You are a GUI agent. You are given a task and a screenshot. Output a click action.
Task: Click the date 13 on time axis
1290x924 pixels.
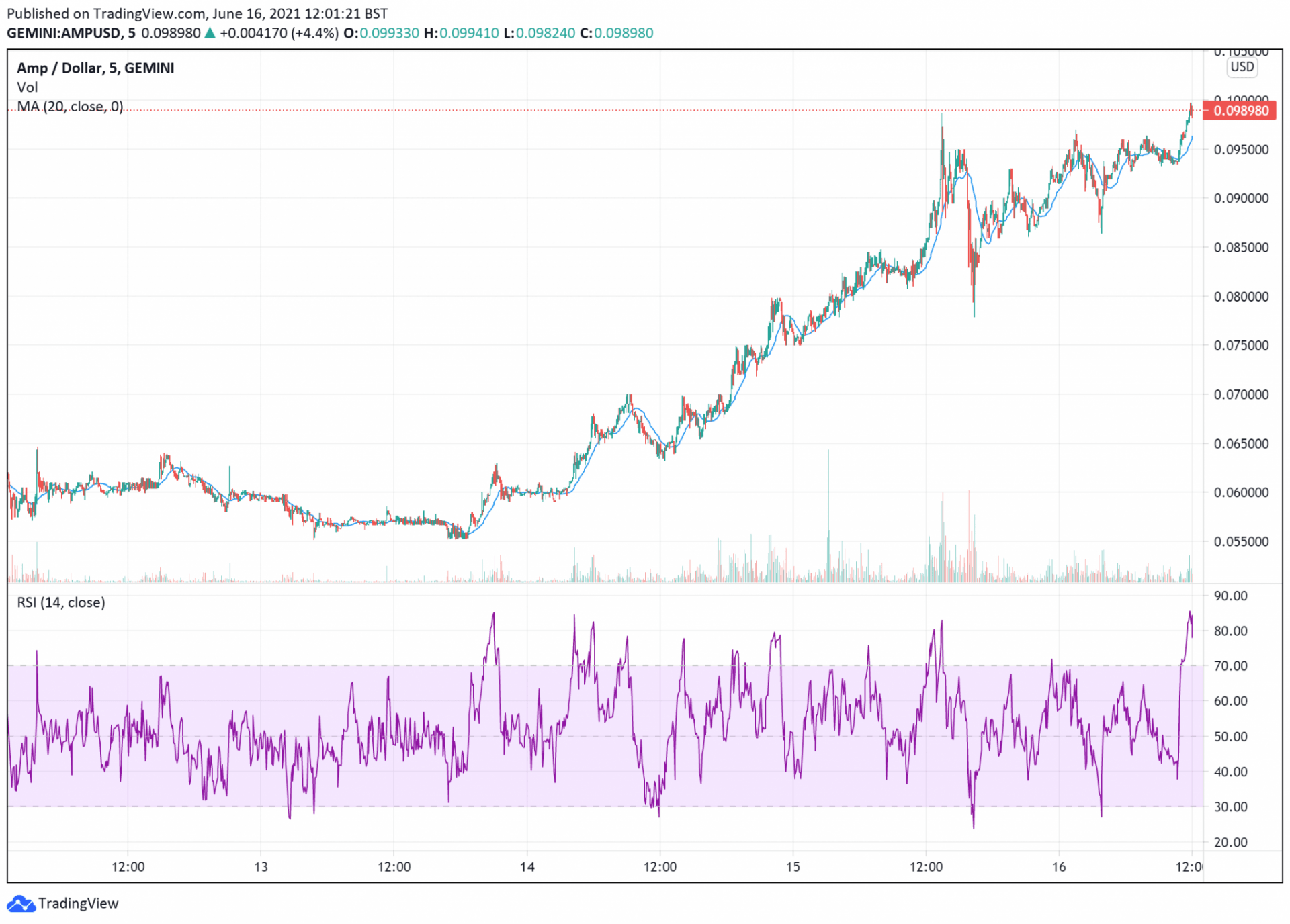click(261, 867)
